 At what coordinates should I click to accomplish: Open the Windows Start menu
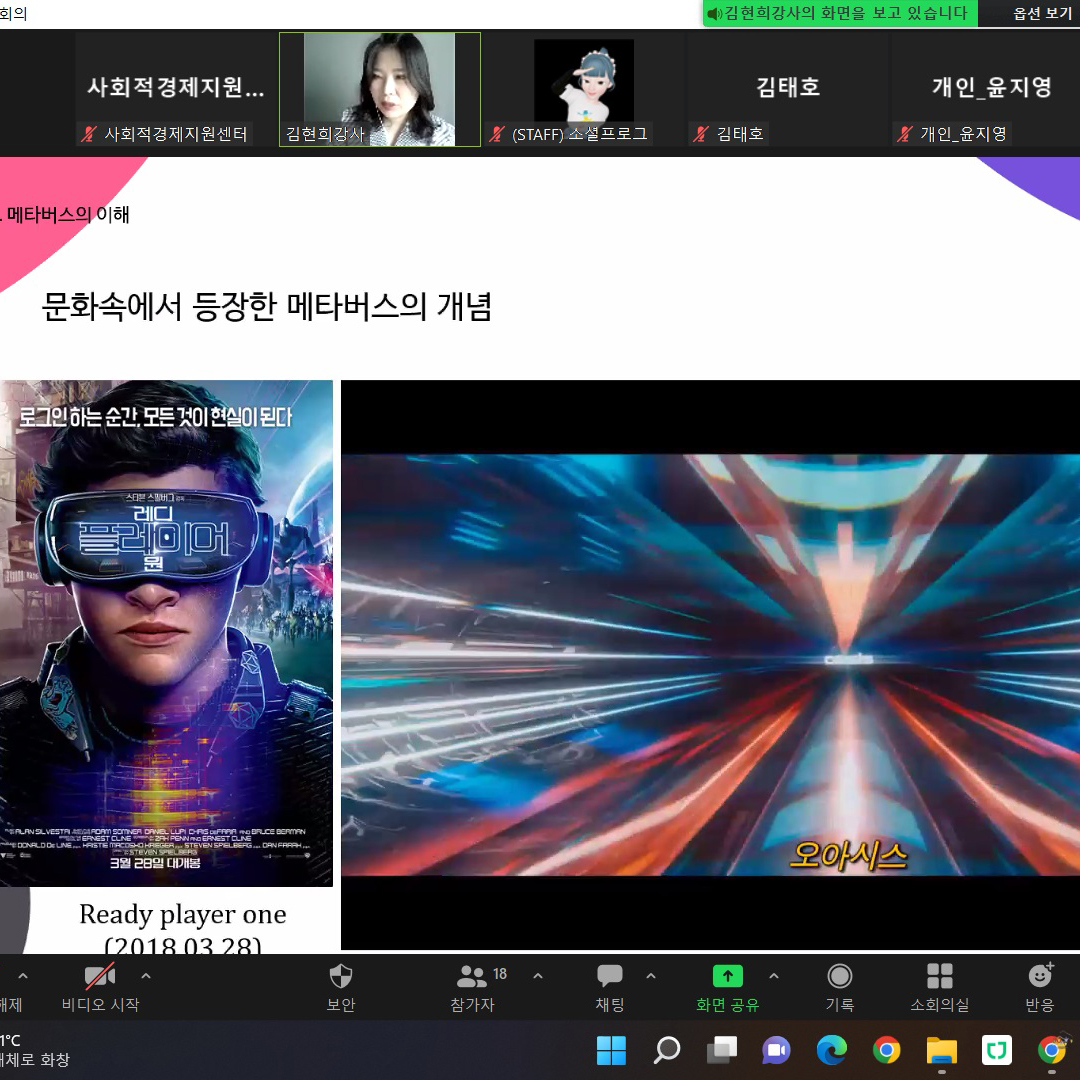[x=611, y=1050]
